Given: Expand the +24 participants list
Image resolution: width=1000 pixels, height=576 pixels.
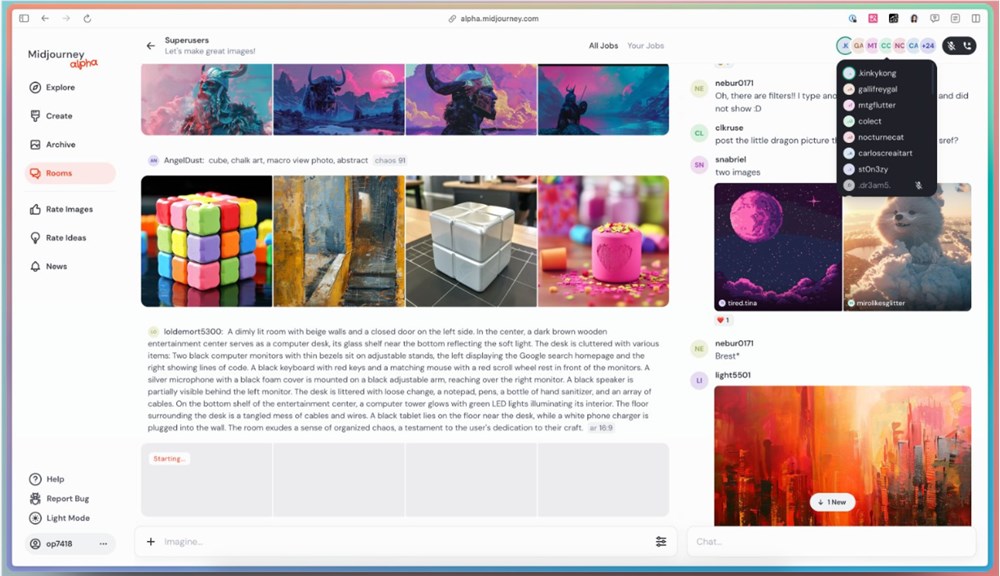Looking at the screenshot, I should click(x=928, y=46).
